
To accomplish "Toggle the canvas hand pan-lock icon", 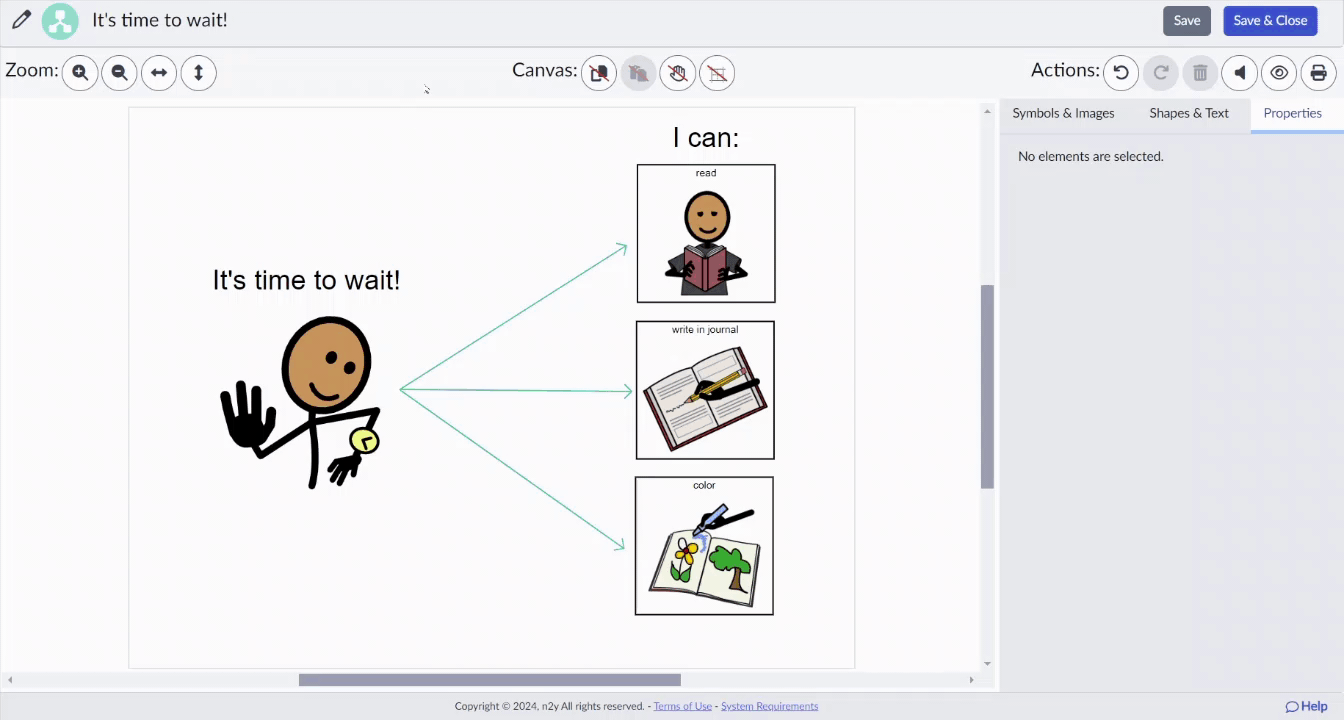I will [x=677, y=72].
